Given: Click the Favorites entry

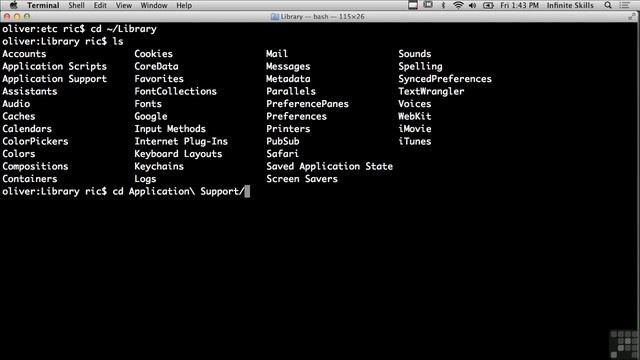Looking at the screenshot, I should coord(159,79).
